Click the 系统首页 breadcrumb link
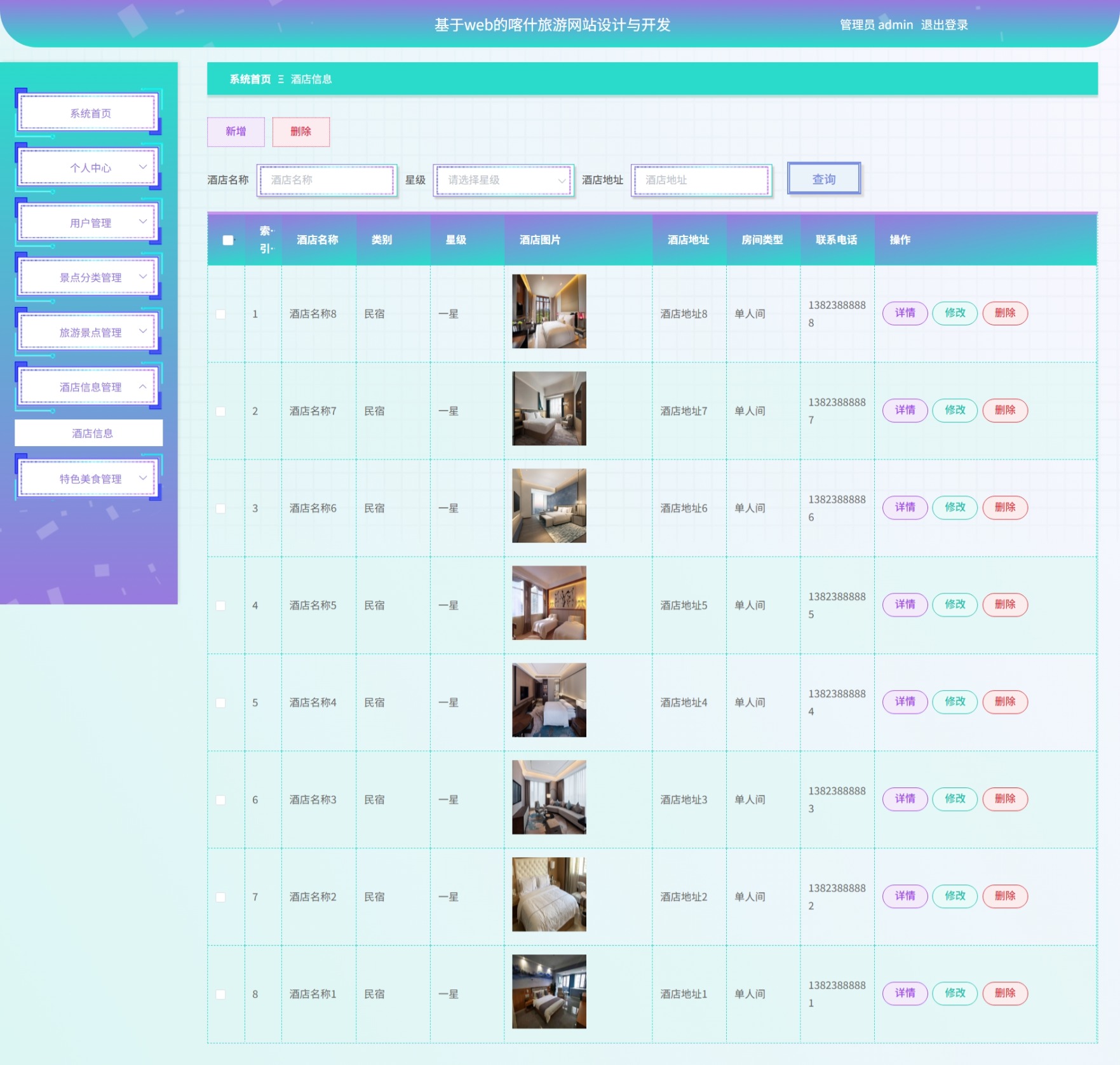 (250, 79)
